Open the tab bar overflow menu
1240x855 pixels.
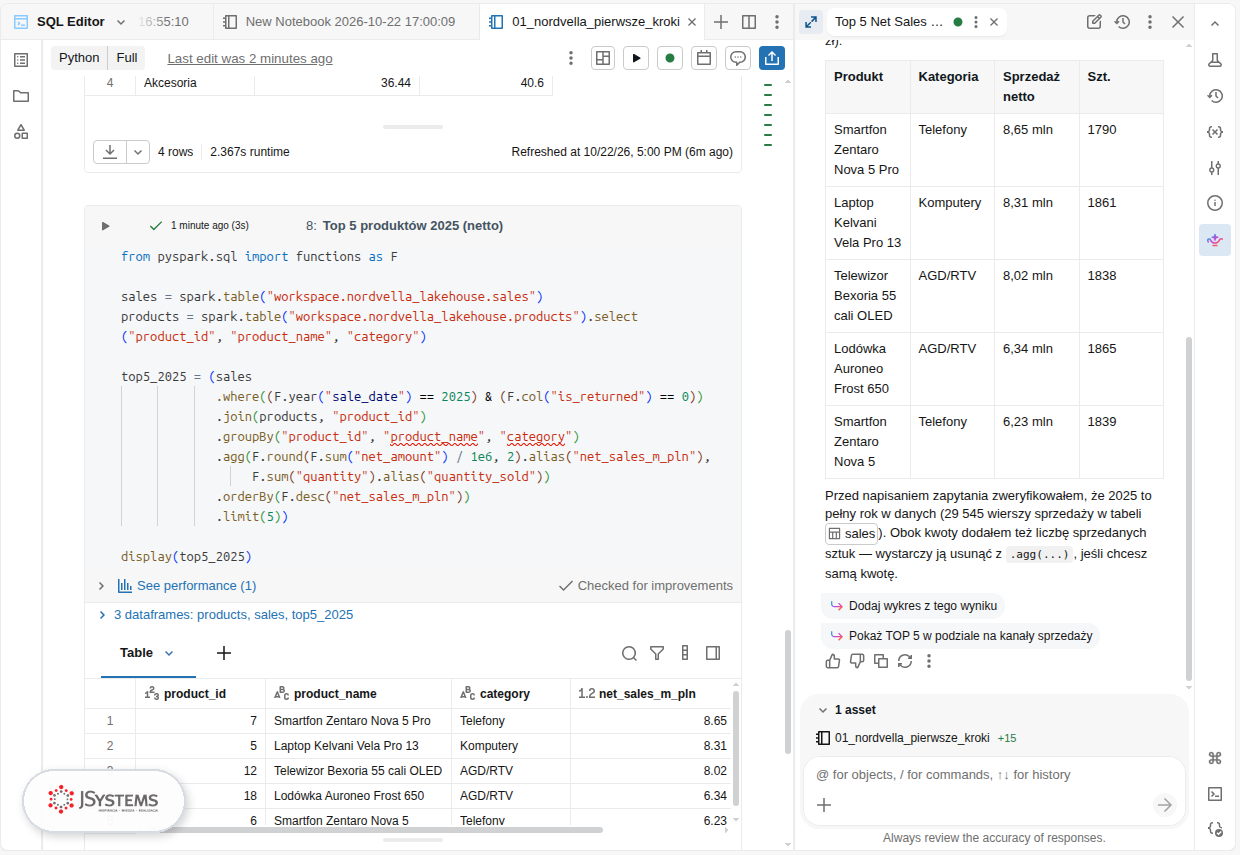point(777,22)
